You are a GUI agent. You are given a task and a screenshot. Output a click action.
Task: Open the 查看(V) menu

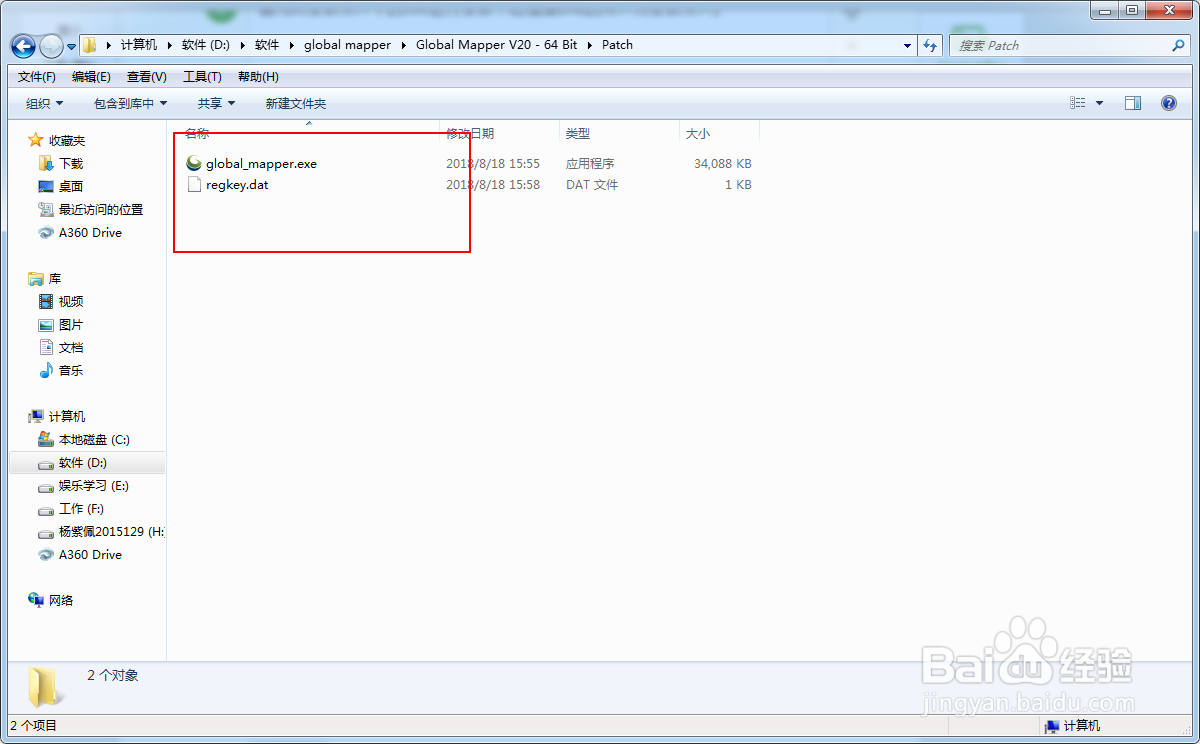coord(147,77)
